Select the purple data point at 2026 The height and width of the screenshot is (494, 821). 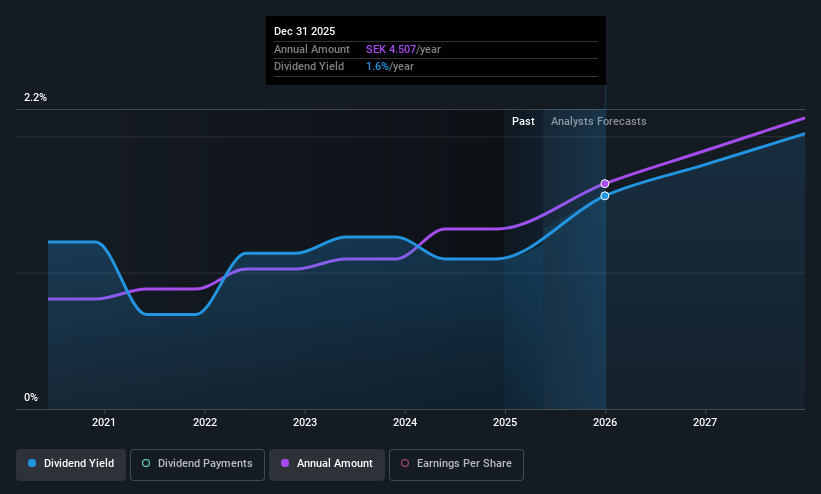605,184
